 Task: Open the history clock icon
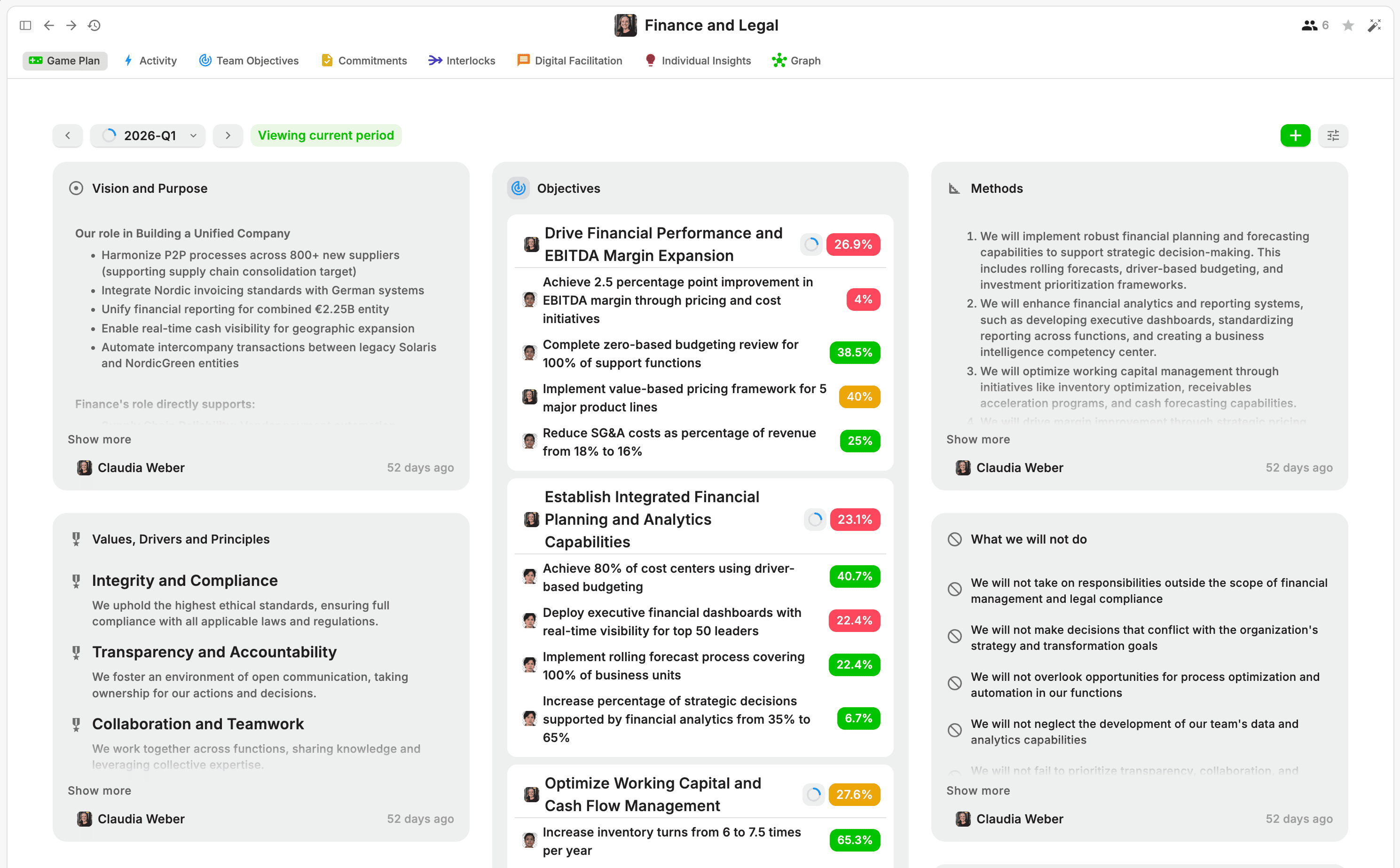94,25
